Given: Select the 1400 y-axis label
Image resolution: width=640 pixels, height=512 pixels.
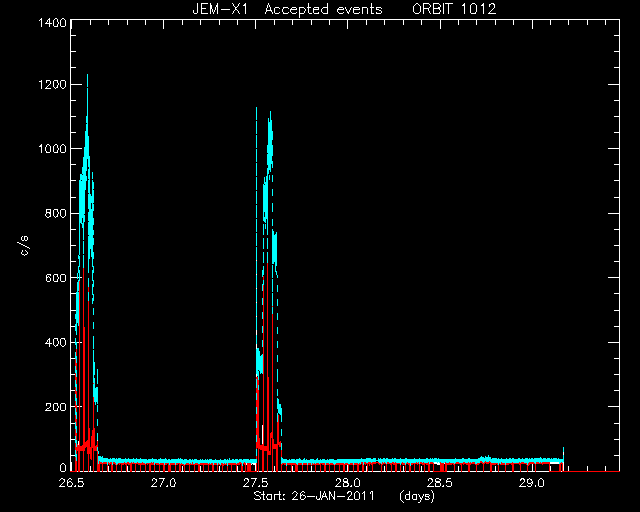Looking at the screenshot, I should click(x=52, y=23).
